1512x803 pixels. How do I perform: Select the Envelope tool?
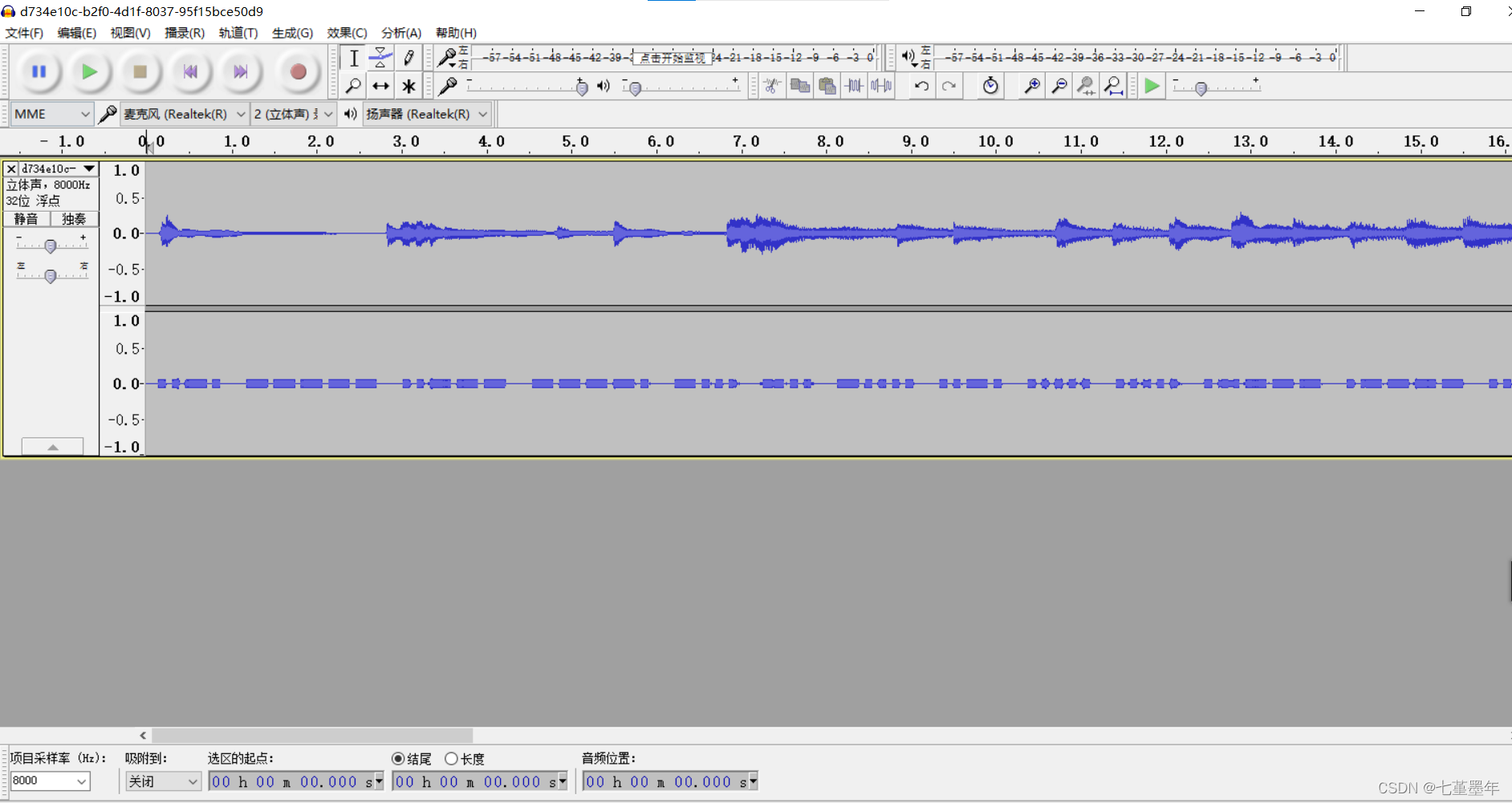[380, 58]
